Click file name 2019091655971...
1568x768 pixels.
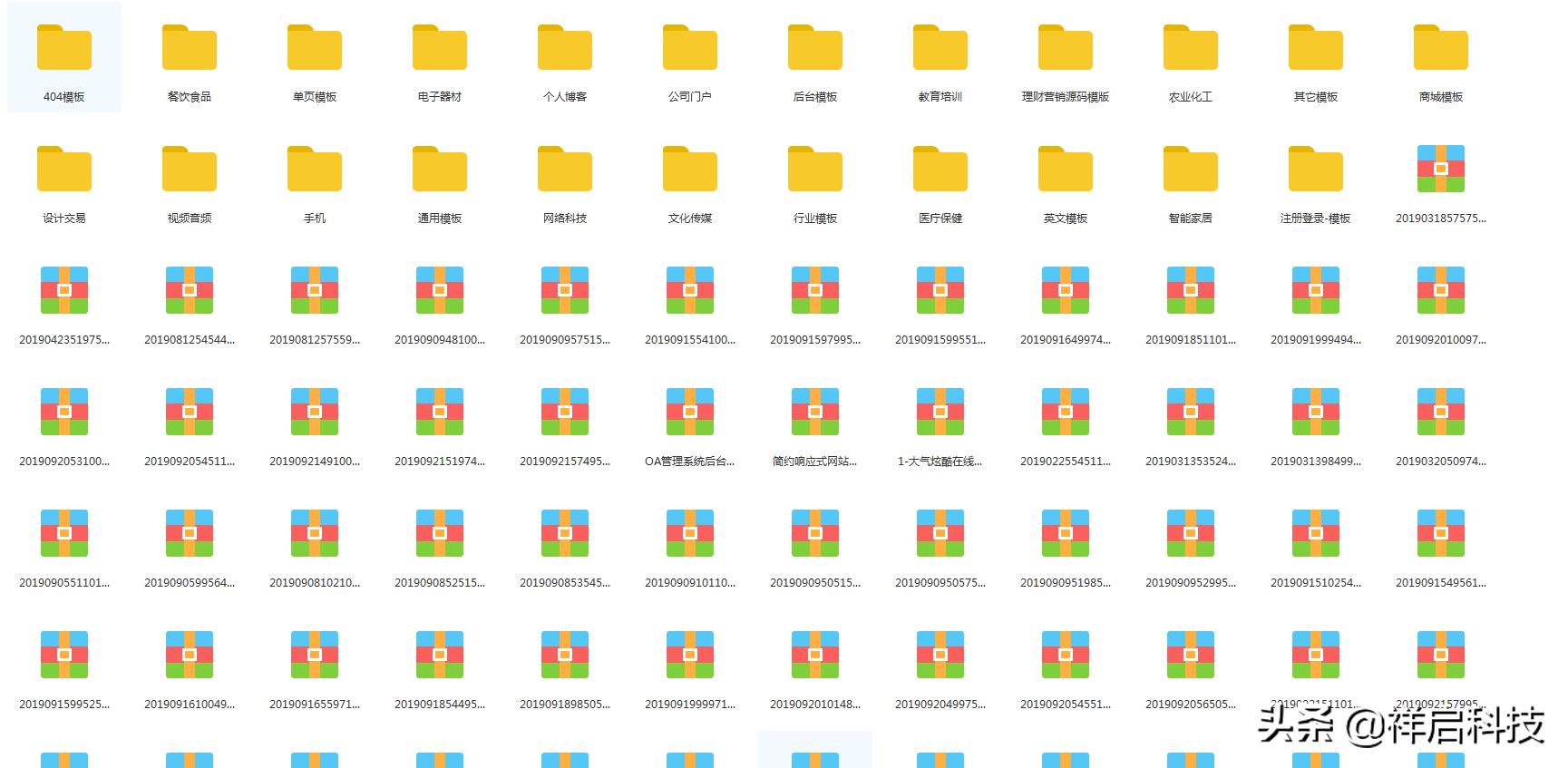[315, 705]
